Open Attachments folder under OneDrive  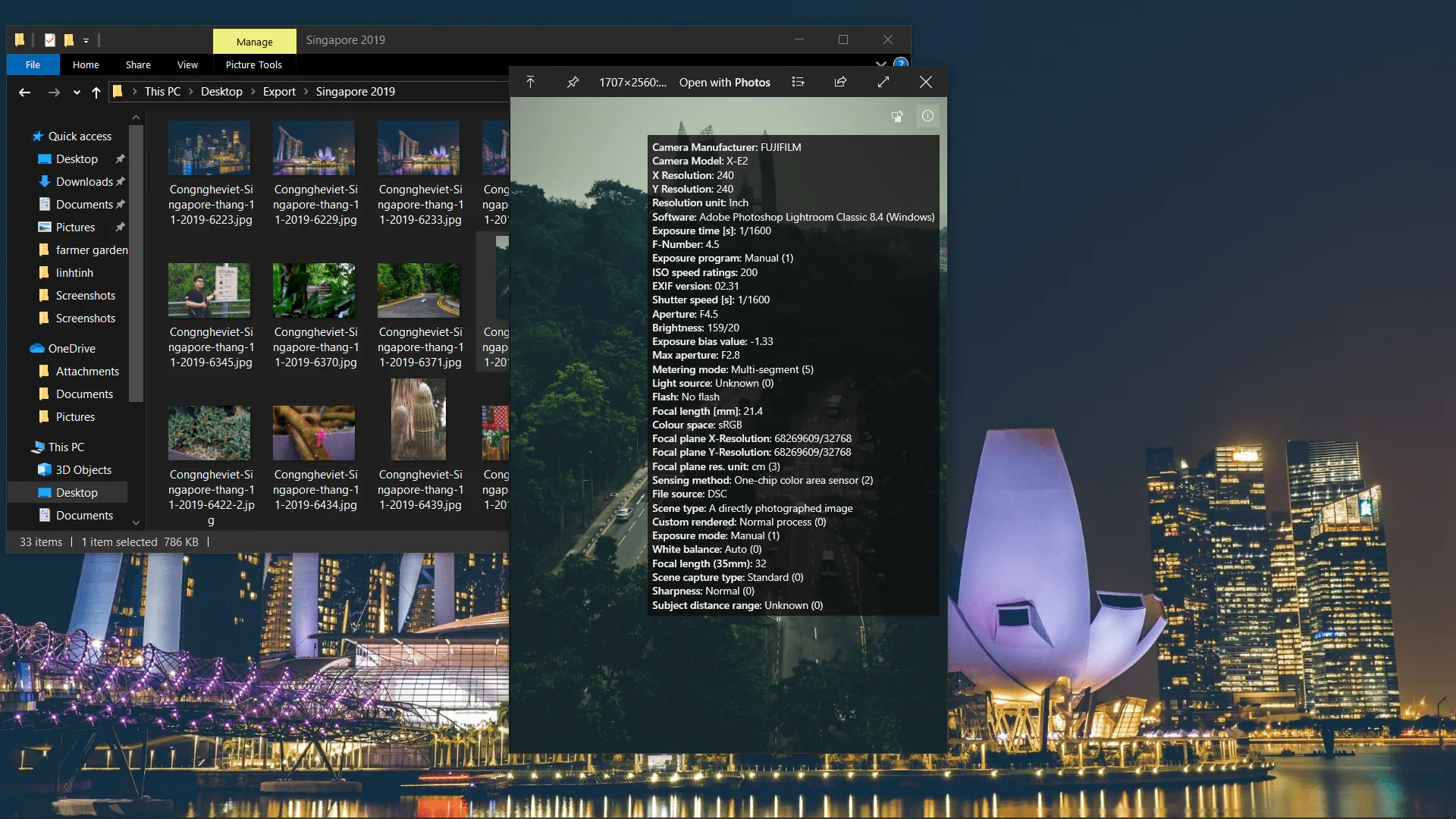(x=87, y=371)
